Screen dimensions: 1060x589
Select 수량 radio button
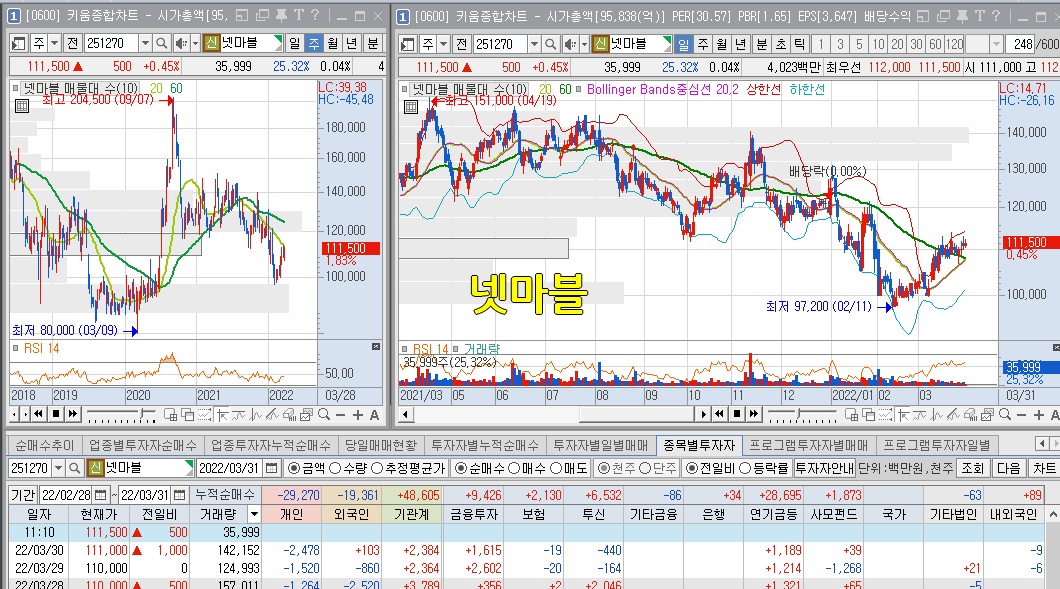(335, 468)
